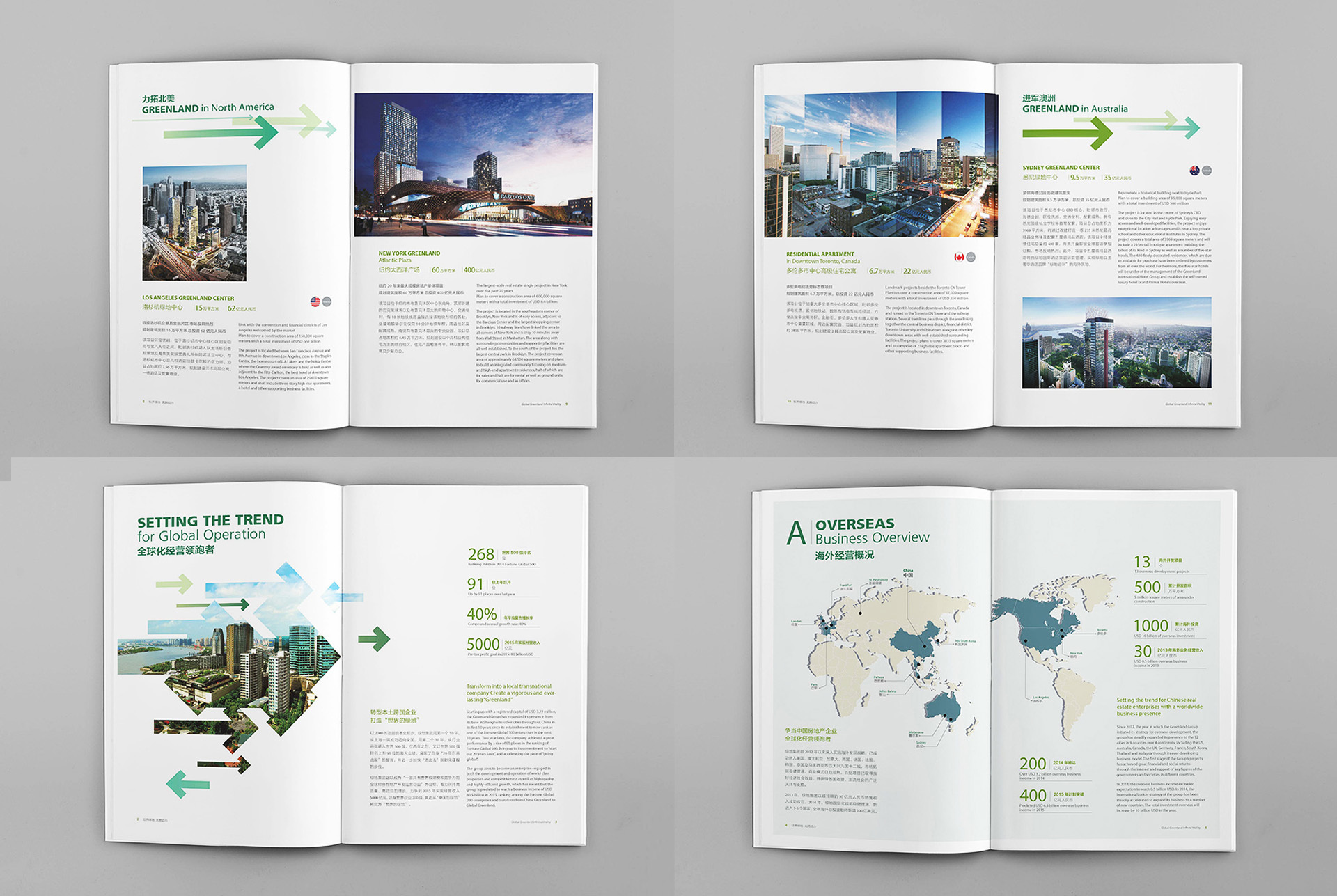This screenshot has width=1337, height=896.
Task: Click the 'China' label above the map
Action: coord(908,573)
